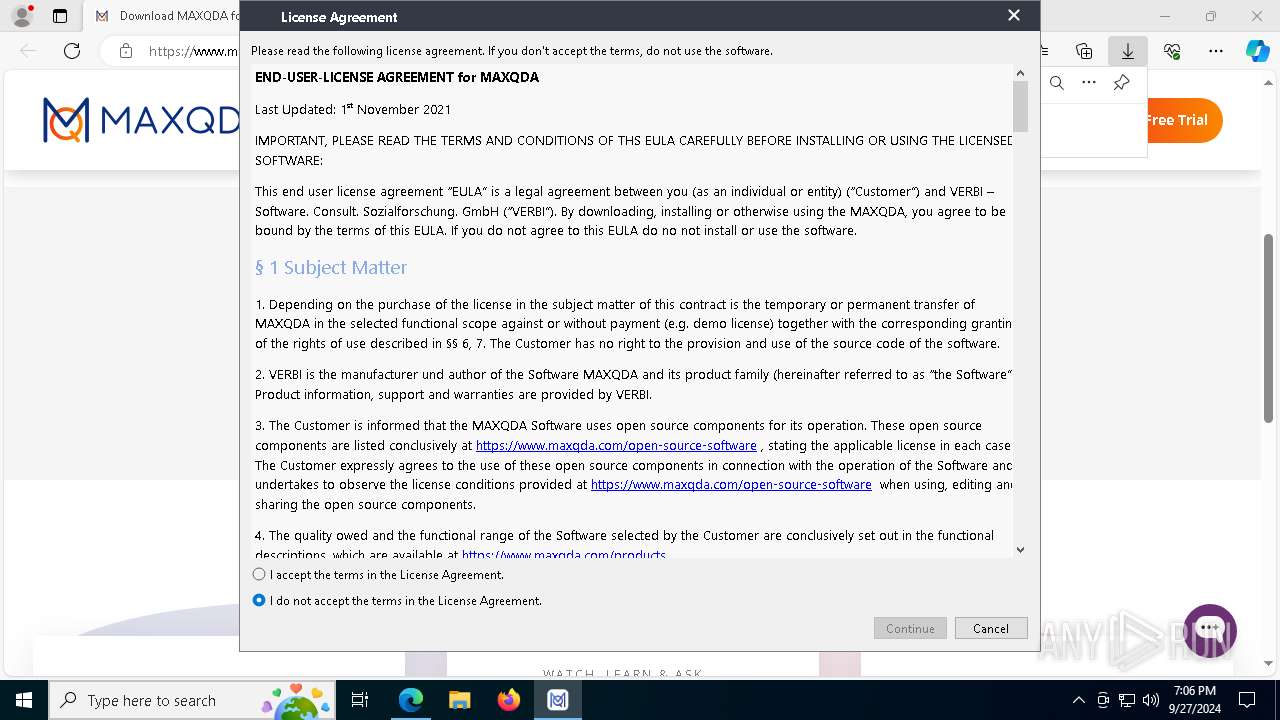This screenshot has height=720, width=1280.
Task: Open Edge tab actions menu icon
Action: 60,16
